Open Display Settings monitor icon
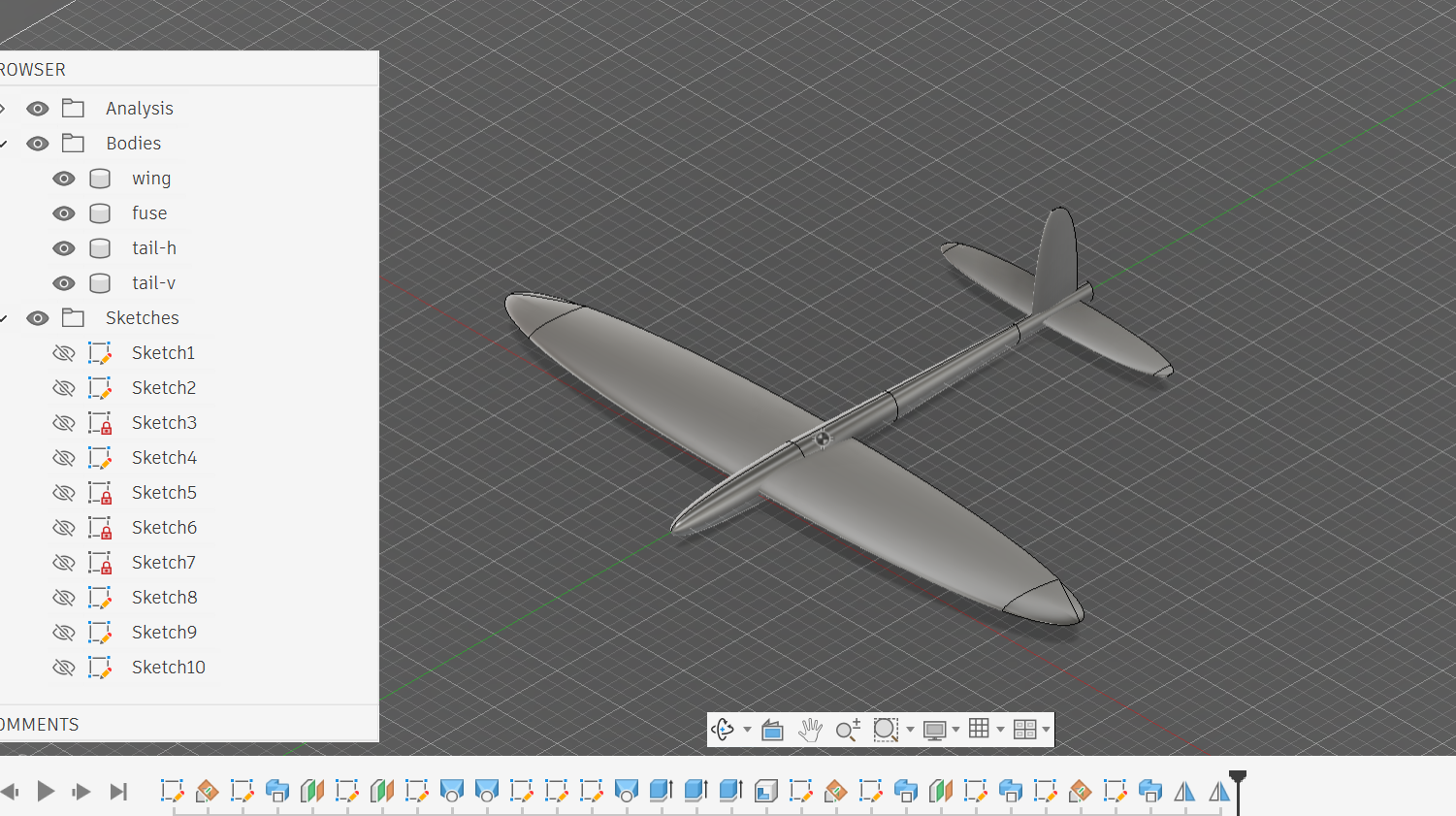This screenshot has height=816, width=1456. click(935, 730)
